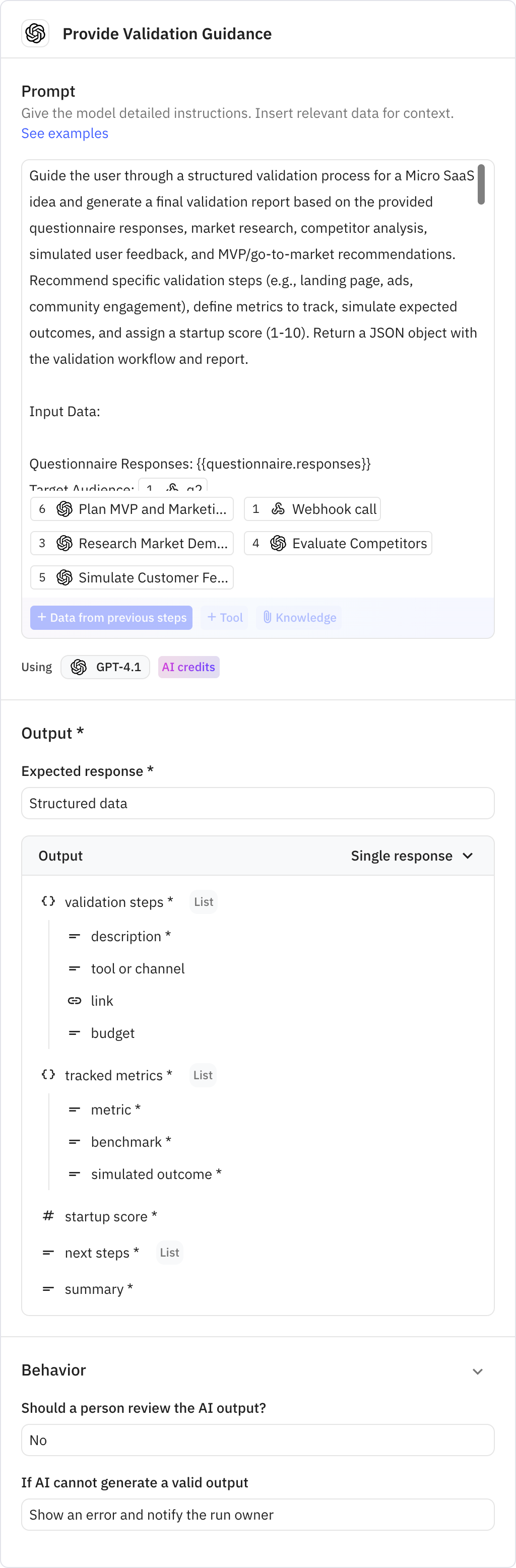Click the AI credits badge
This screenshot has width=516, height=1568.
pos(188,667)
